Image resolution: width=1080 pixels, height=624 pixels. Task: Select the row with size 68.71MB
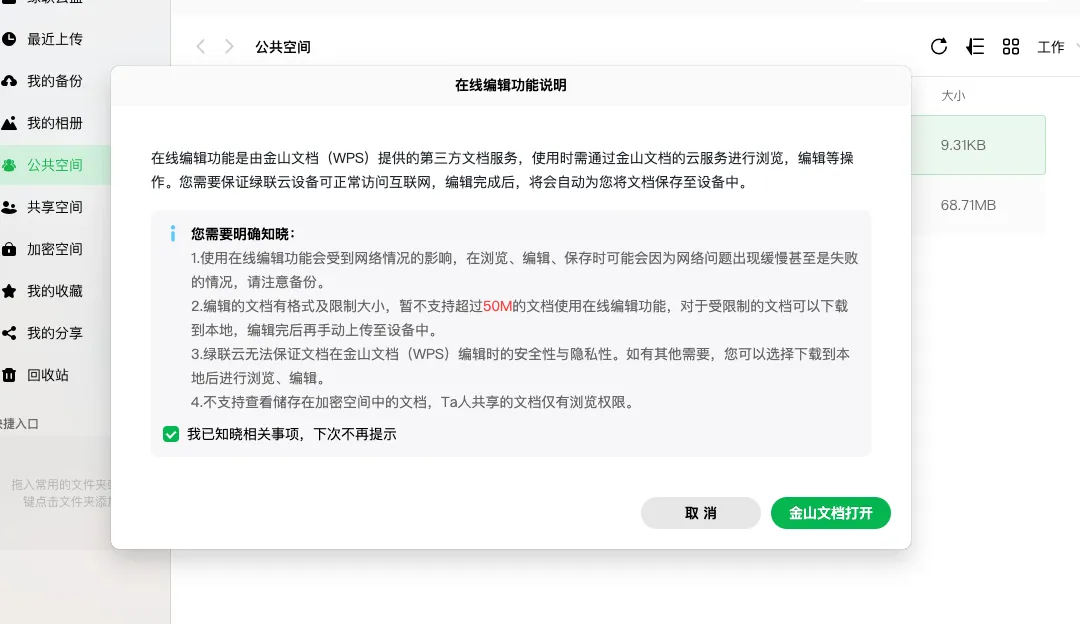pos(978,205)
